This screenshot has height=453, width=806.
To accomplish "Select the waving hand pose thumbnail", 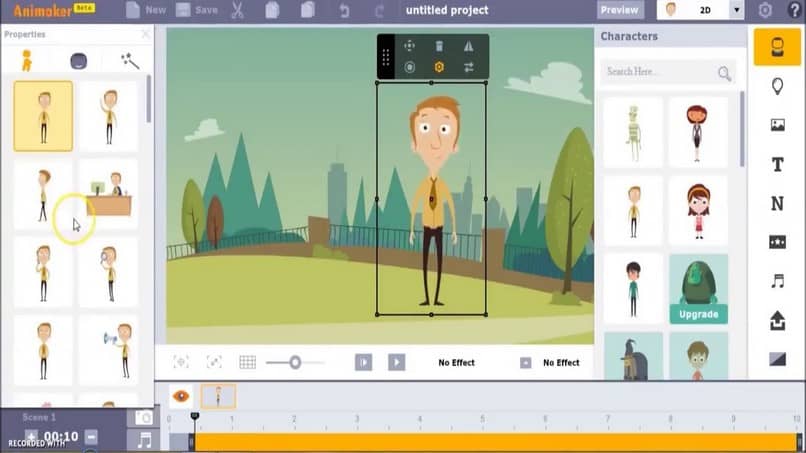I will (x=108, y=116).
